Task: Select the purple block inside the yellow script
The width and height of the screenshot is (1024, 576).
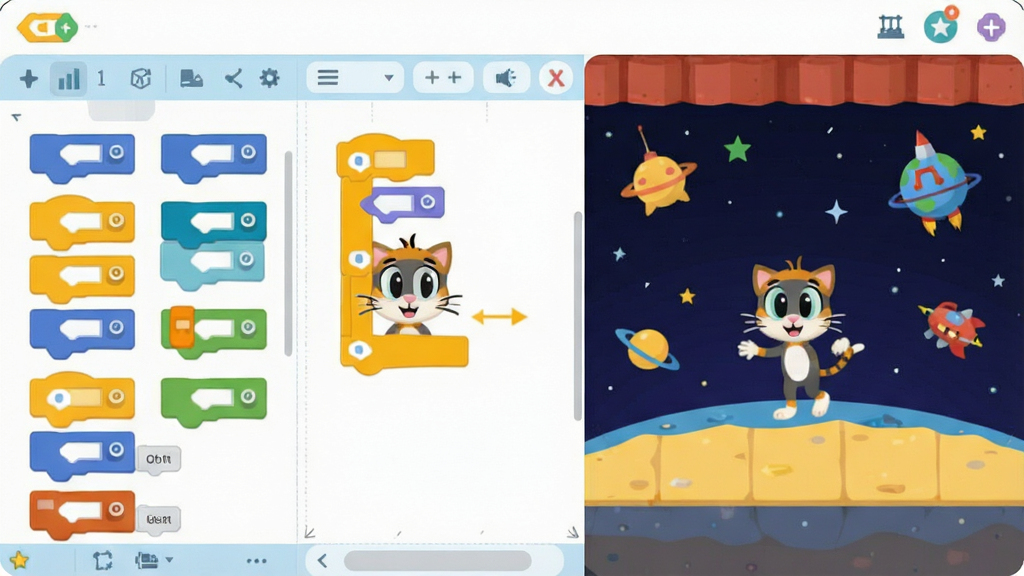Action: tap(402, 202)
